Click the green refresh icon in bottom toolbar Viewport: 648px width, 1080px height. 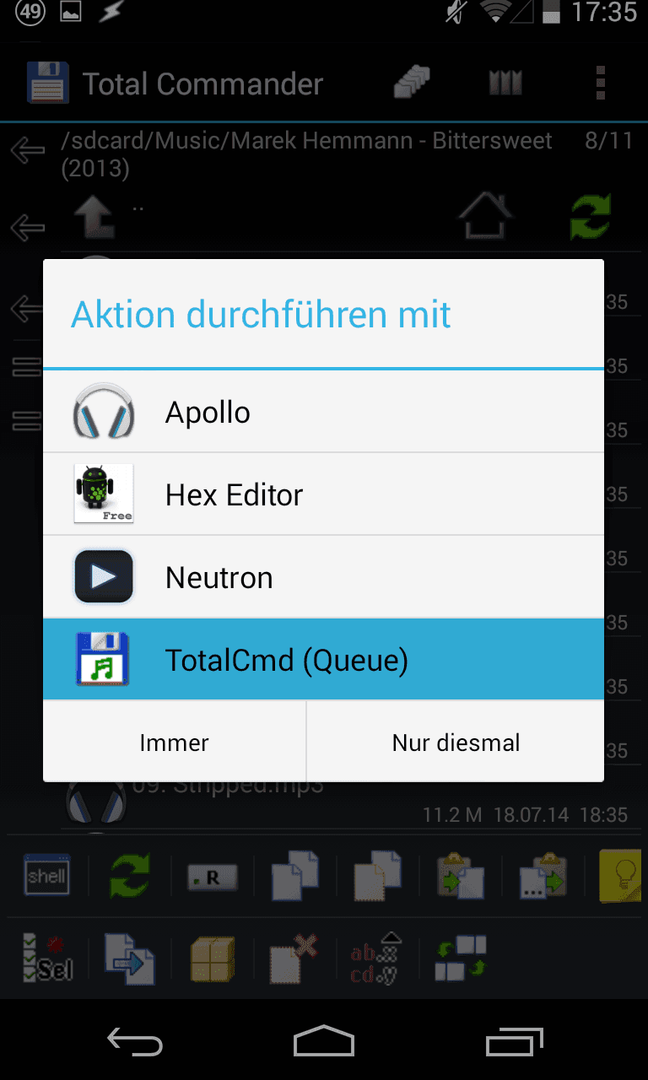point(130,876)
